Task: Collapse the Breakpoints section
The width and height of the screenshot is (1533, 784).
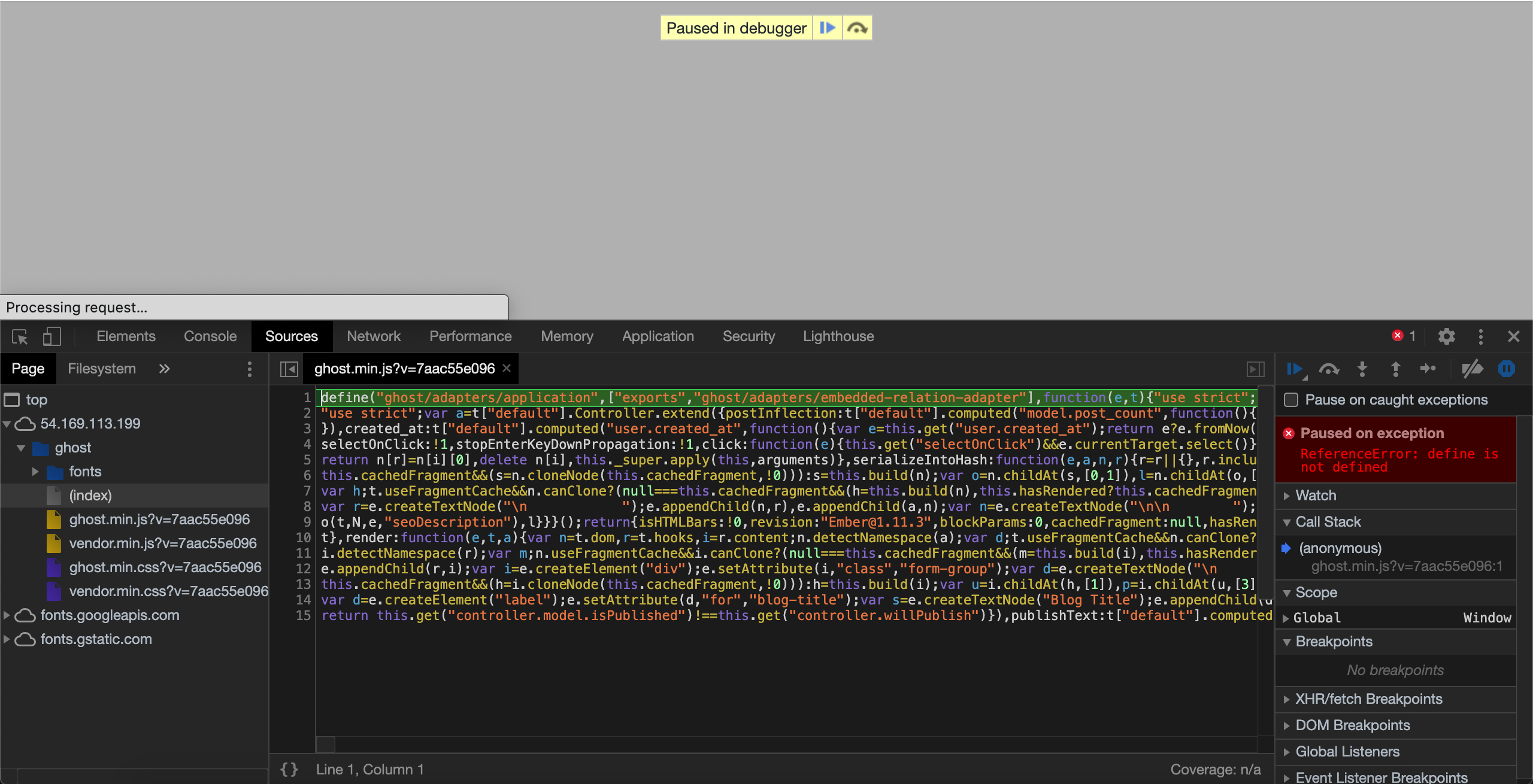Action: (x=1395, y=642)
